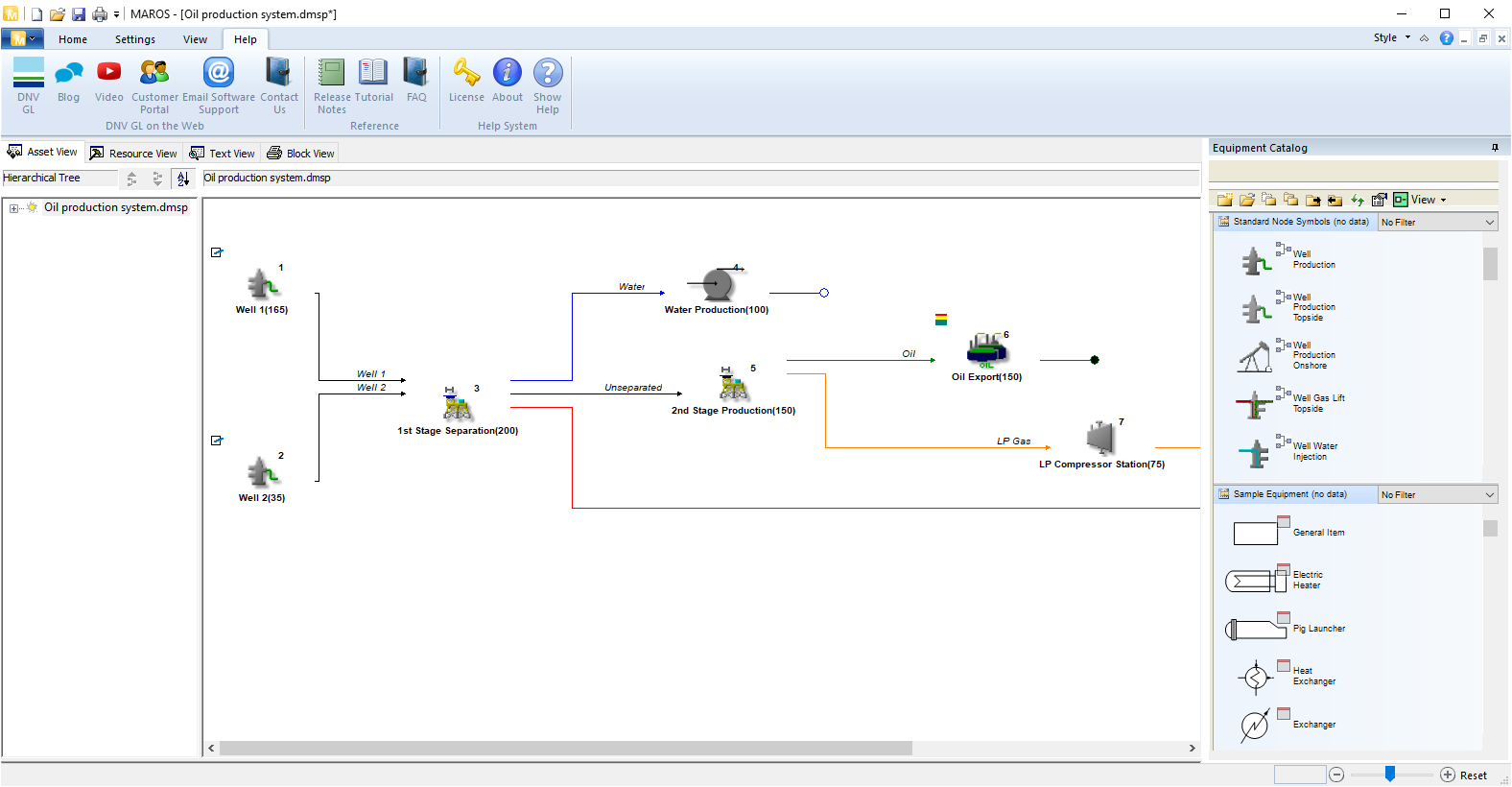Switch to the View ribbon tab
1512x787 pixels.
[x=196, y=39]
